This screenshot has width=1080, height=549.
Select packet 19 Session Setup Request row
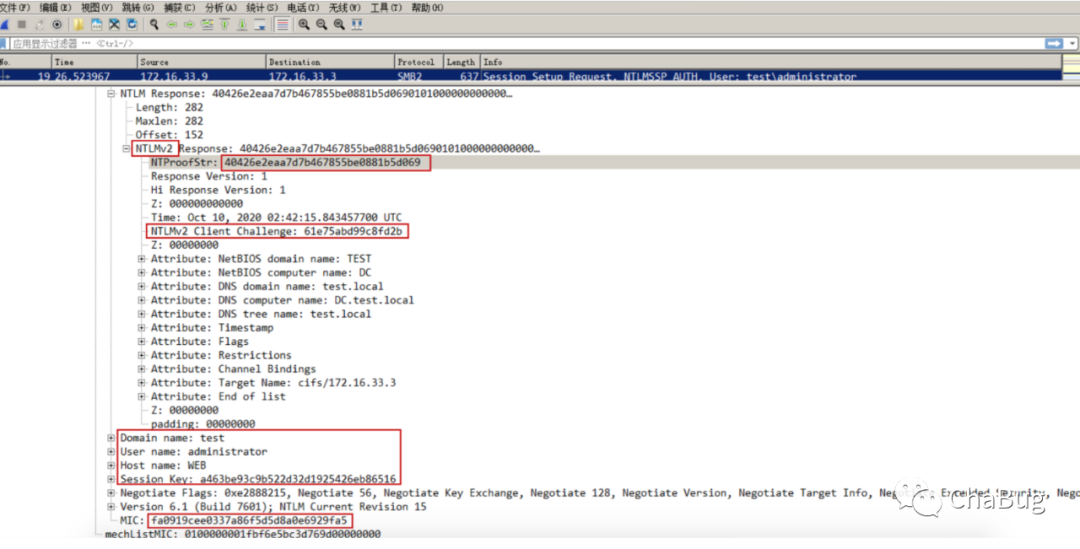(x=530, y=76)
